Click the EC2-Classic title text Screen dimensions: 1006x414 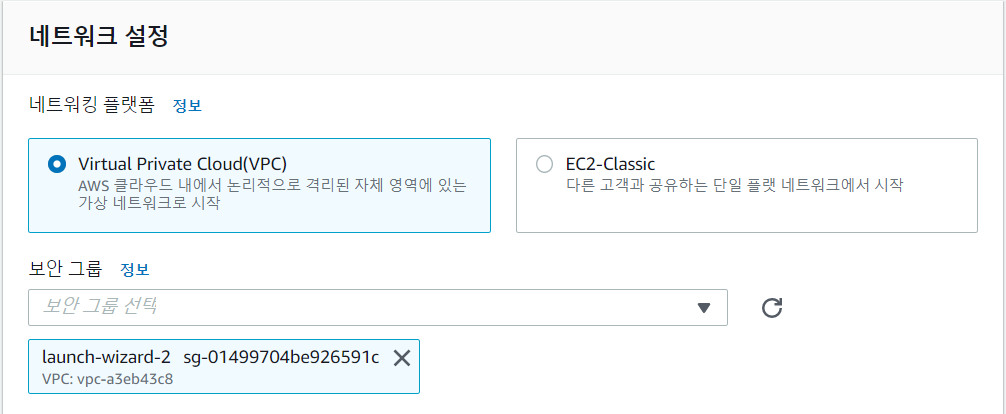pyautogui.click(x=609, y=164)
